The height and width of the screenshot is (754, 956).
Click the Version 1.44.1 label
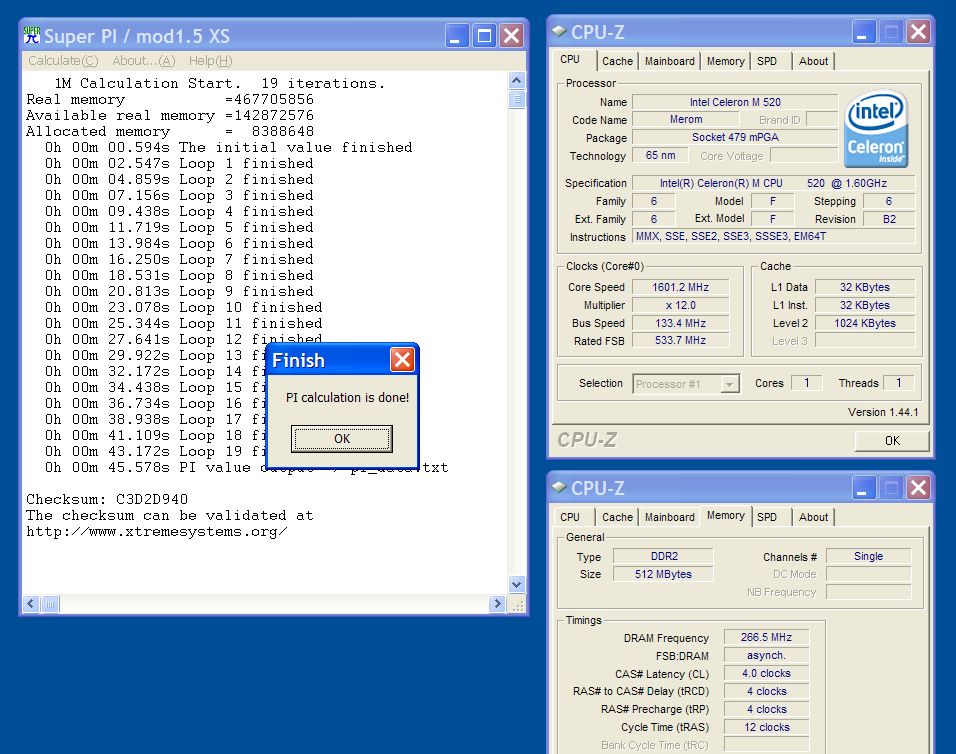[883, 412]
